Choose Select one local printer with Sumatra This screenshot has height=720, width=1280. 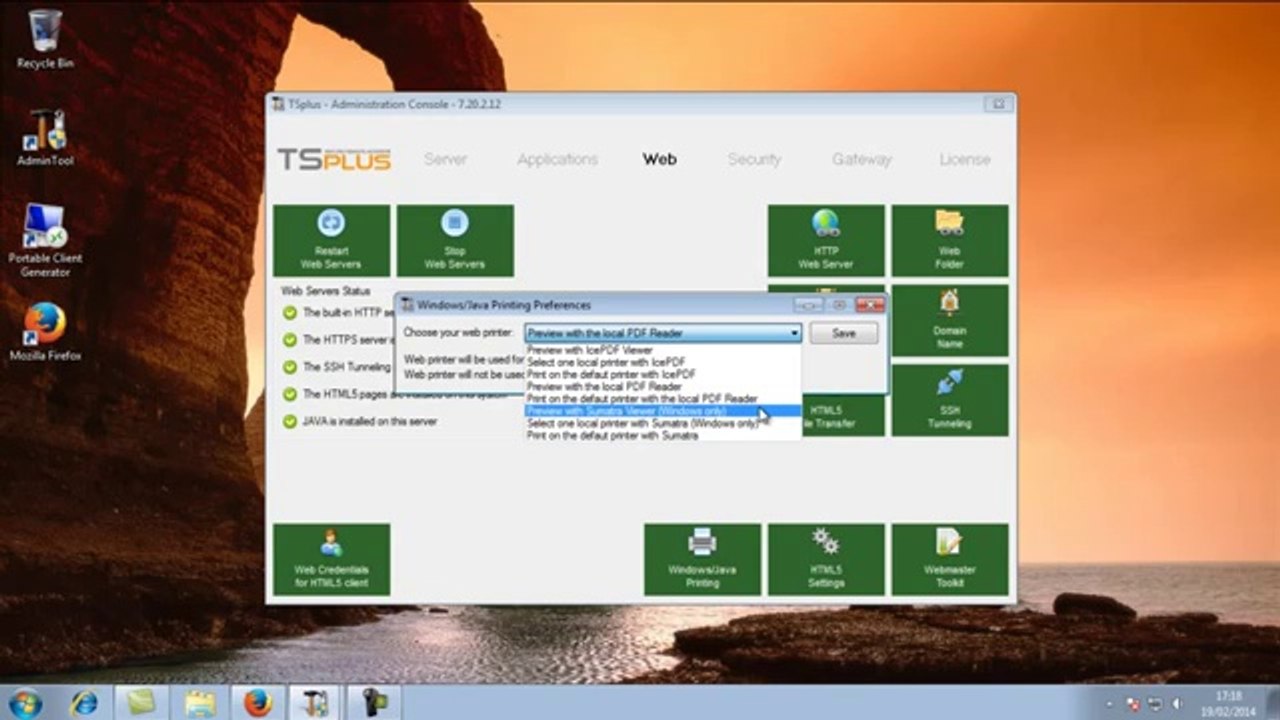tap(663, 423)
